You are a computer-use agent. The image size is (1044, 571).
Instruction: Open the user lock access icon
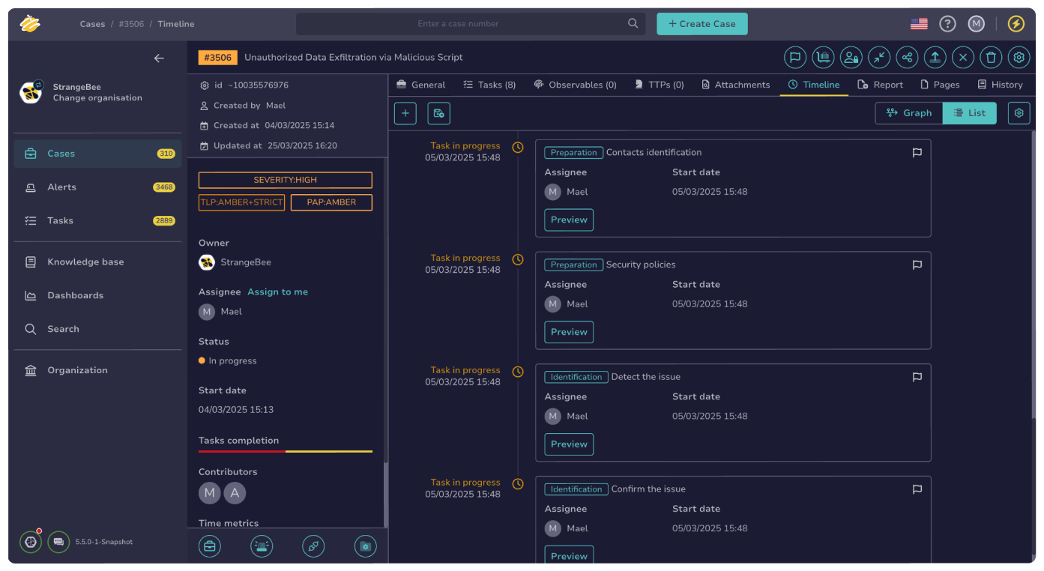[851, 57]
